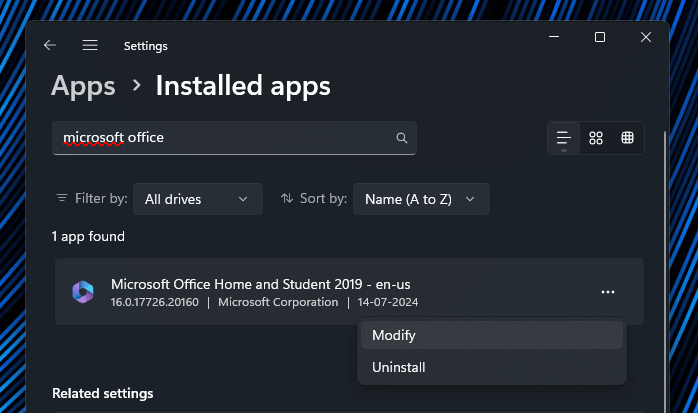Click the Installed apps heading

pos(243,86)
